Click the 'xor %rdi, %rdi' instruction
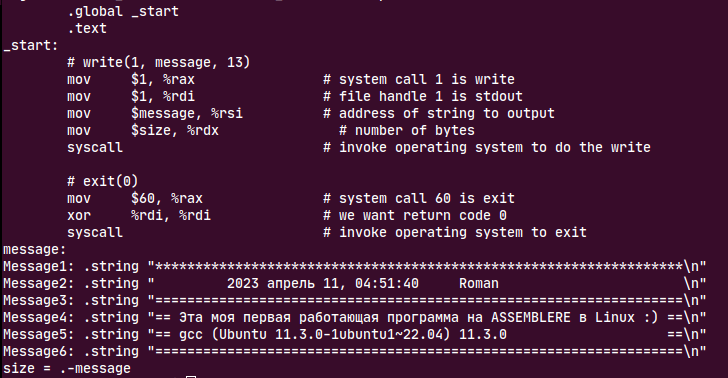 [x=139, y=215]
